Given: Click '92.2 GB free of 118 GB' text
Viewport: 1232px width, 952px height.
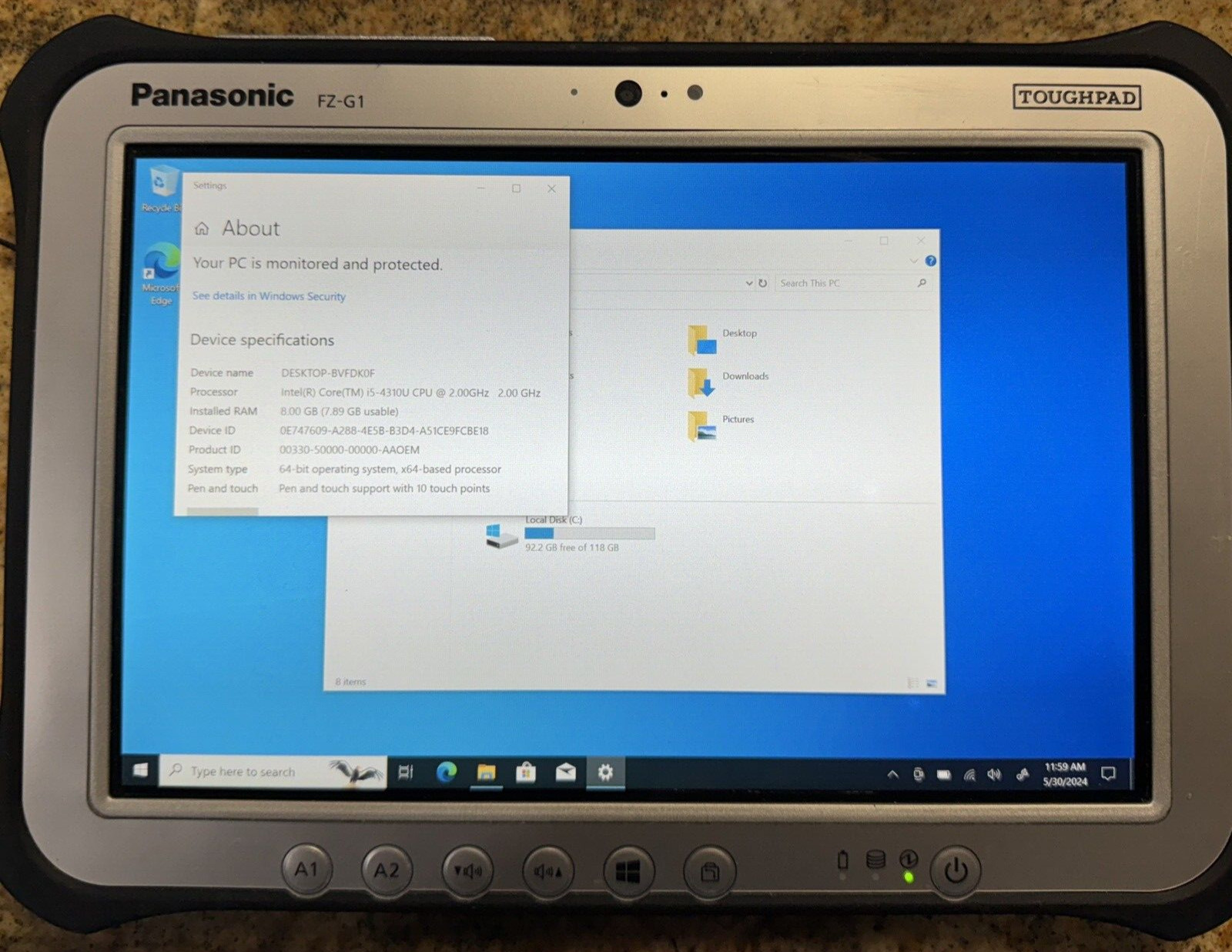Looking at the screenshot, I should 572,548.
